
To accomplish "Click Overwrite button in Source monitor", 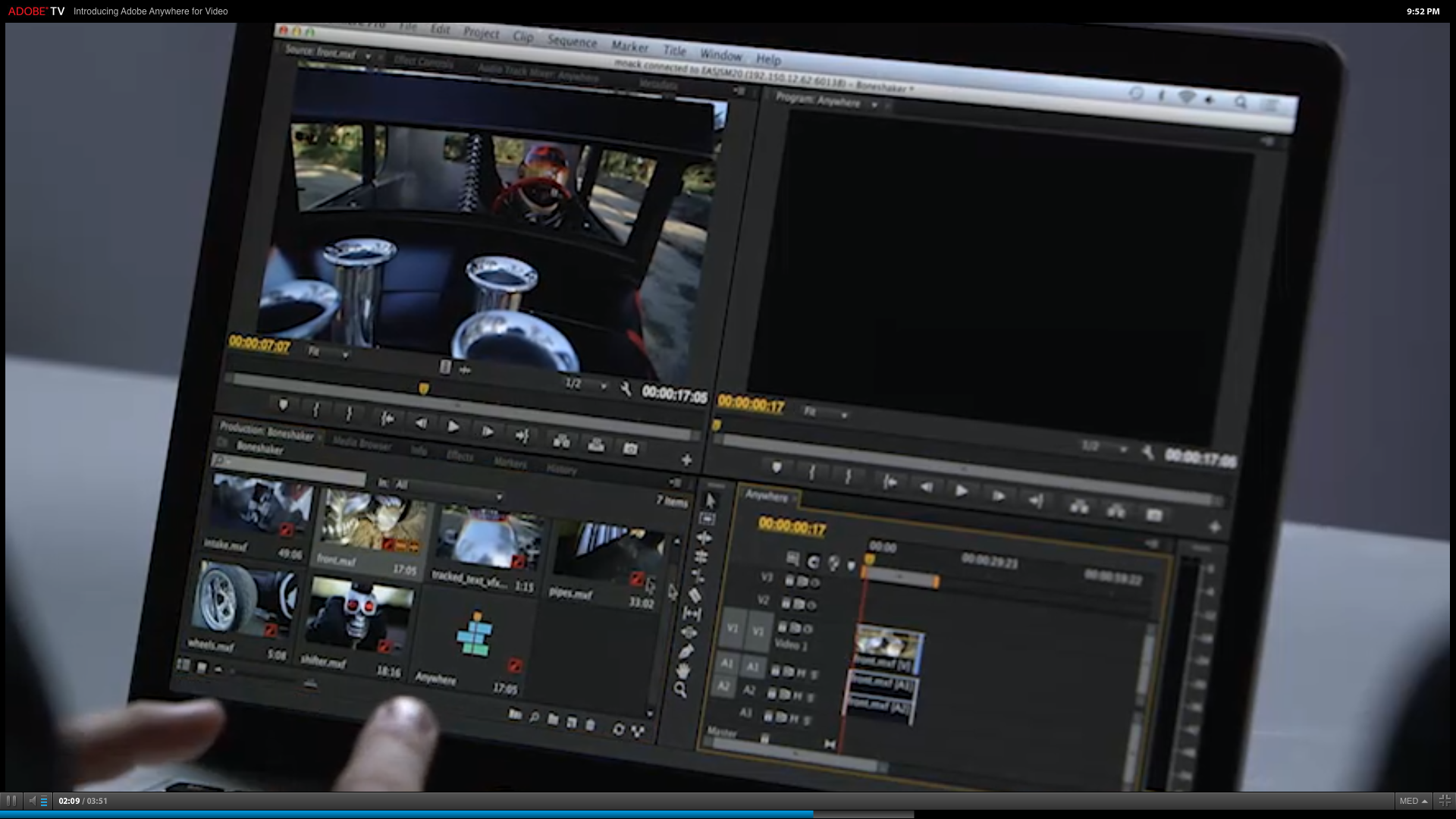I will 596,445.
